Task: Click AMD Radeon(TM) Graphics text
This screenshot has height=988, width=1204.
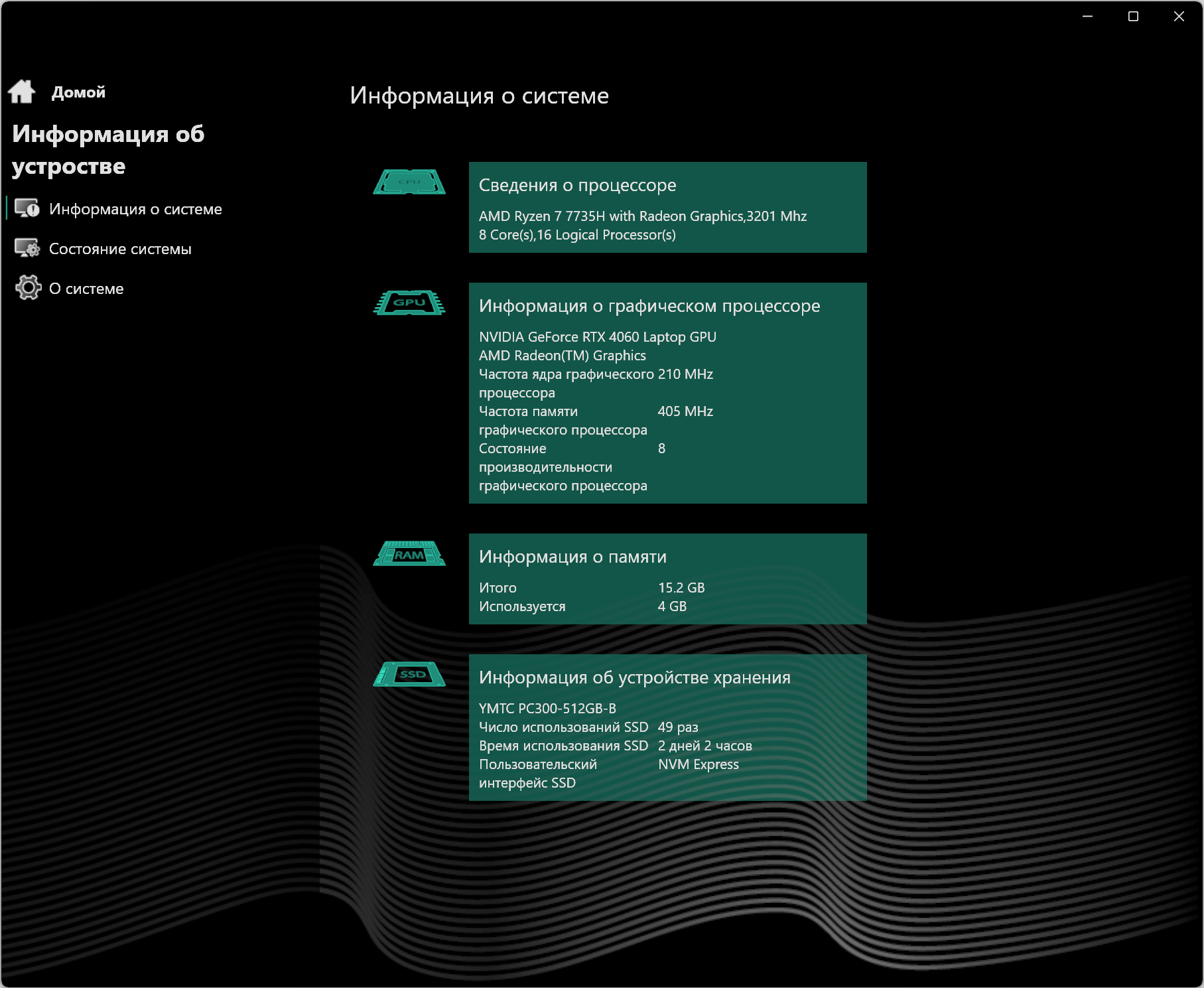Action: click(x=563, y=356)
